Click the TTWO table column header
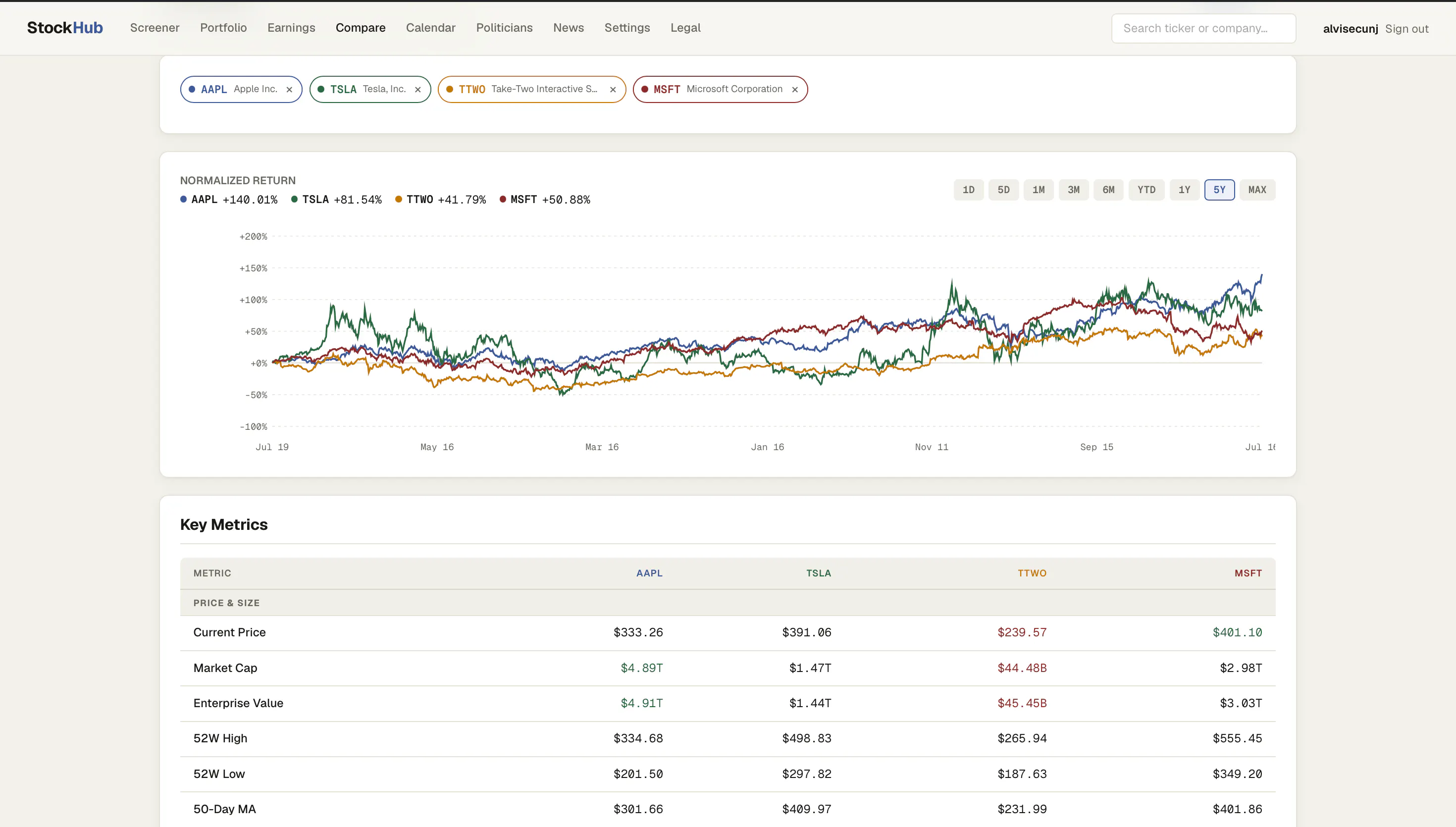The height and width of the screenshot is (827, 1456). point(1032,573)
